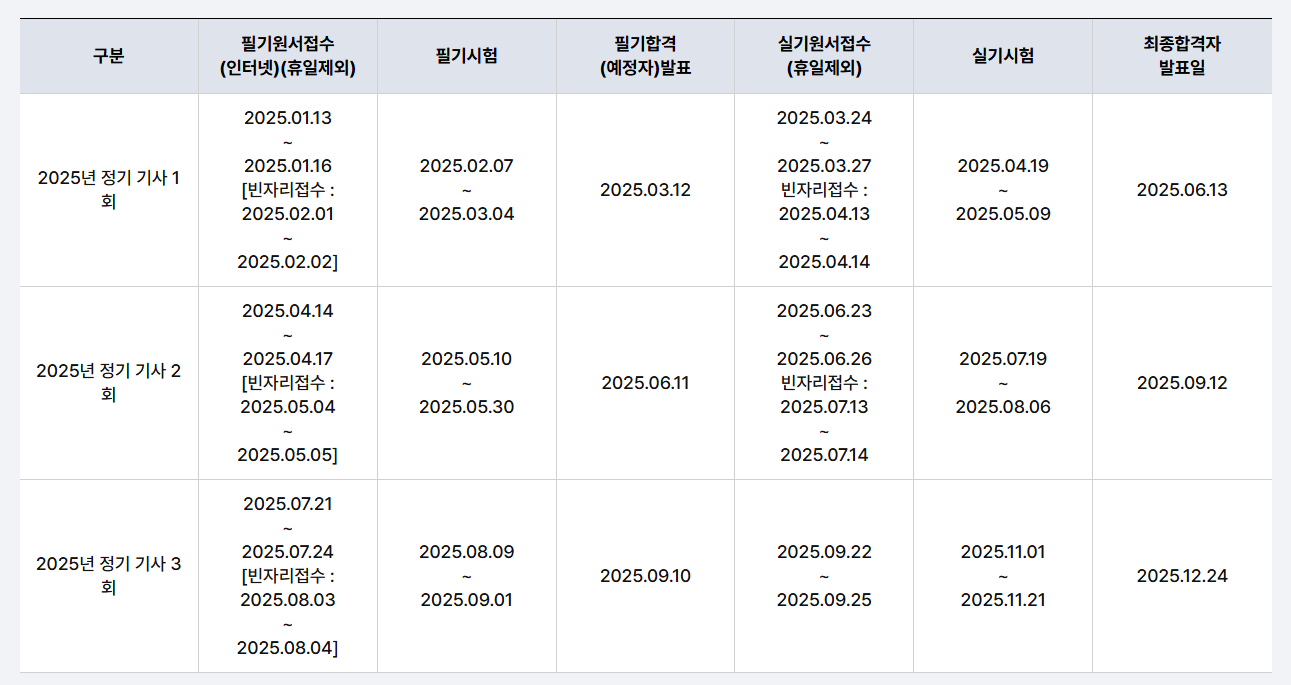The image size is (1291, 685).
Task: Click the 2025년 정기 기사 3회 row label
Action: click(x=108, y=576)
